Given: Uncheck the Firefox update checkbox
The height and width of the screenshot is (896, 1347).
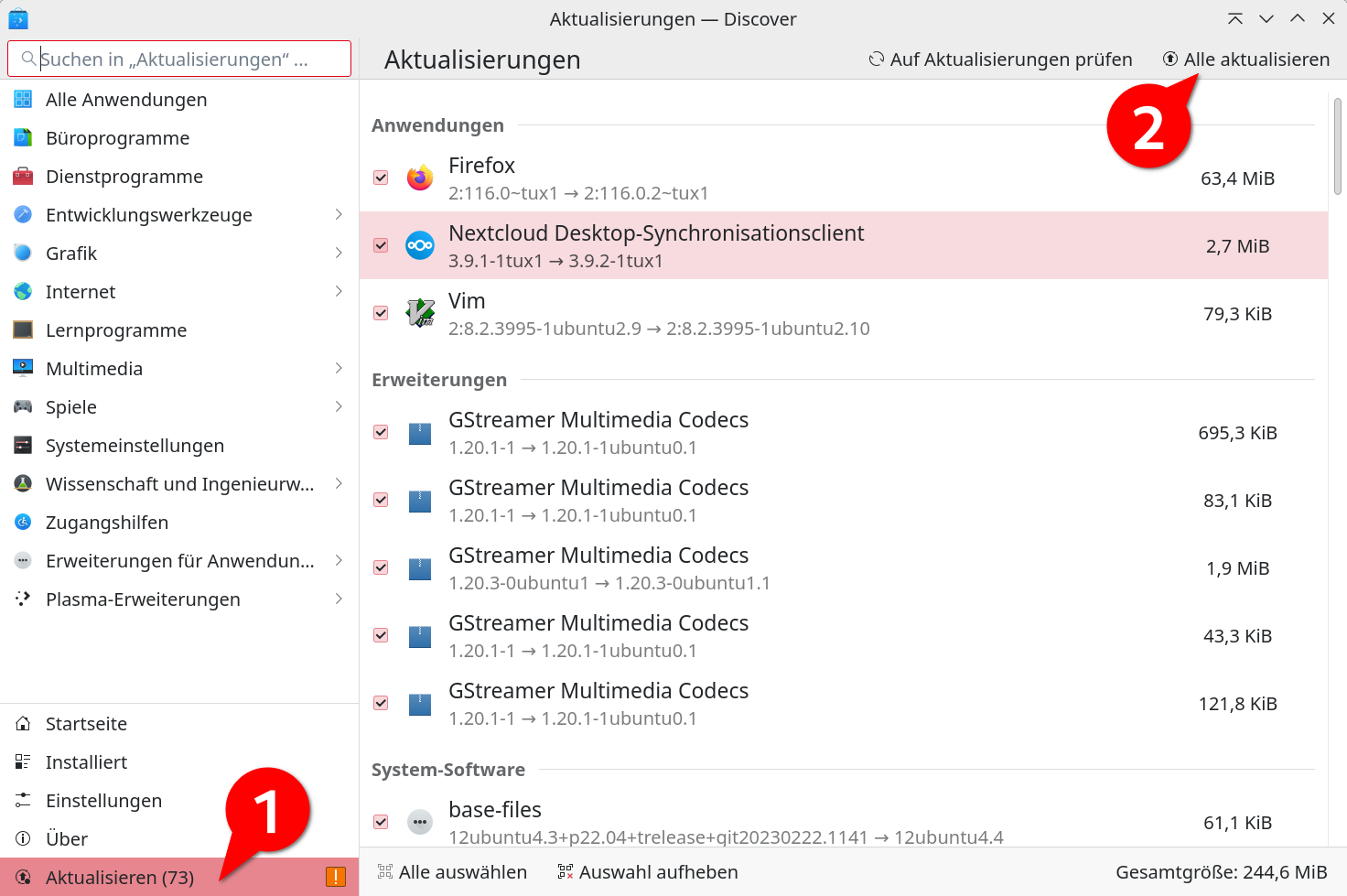Looking at the screenshot, I should (381, 178).
